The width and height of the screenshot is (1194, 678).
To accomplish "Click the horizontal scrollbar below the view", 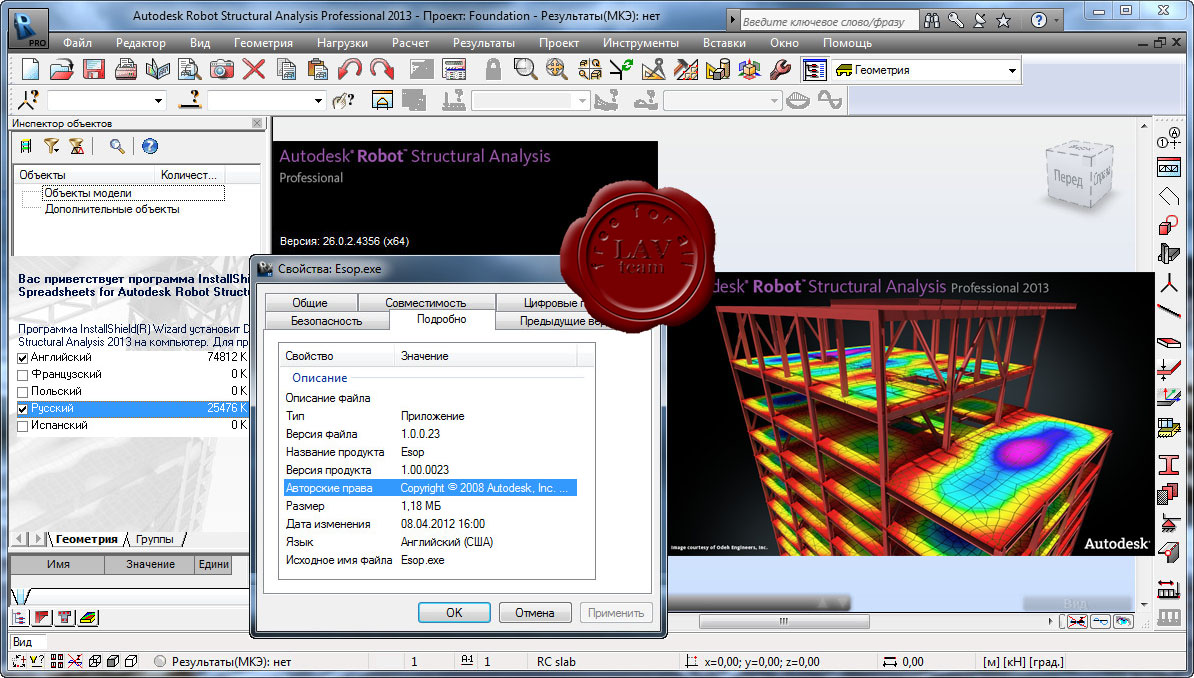I will (783, 622).
